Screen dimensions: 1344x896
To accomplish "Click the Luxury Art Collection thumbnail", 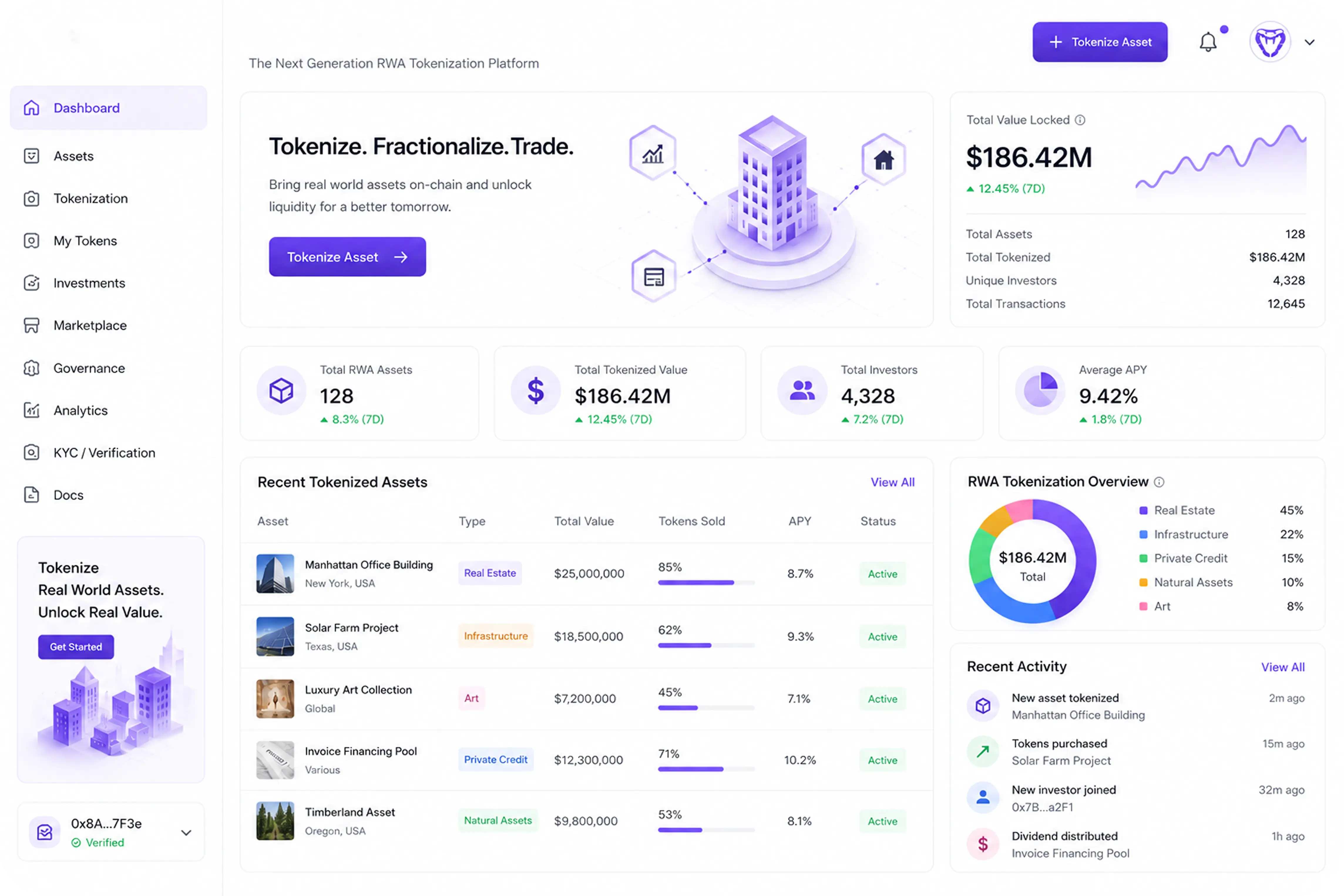I will click(275, 698).
